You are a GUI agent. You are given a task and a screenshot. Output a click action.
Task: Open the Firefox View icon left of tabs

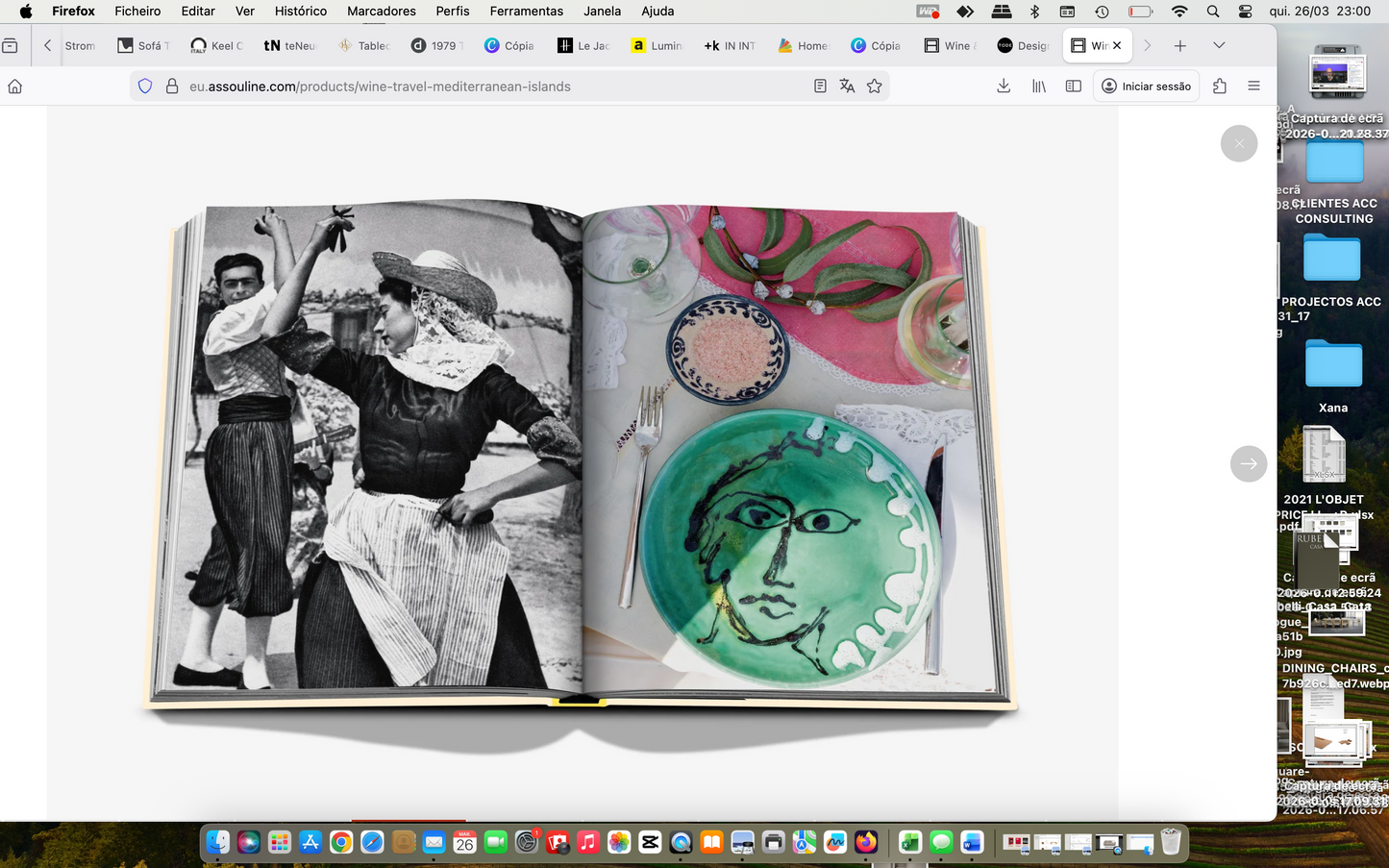[10, 45]
